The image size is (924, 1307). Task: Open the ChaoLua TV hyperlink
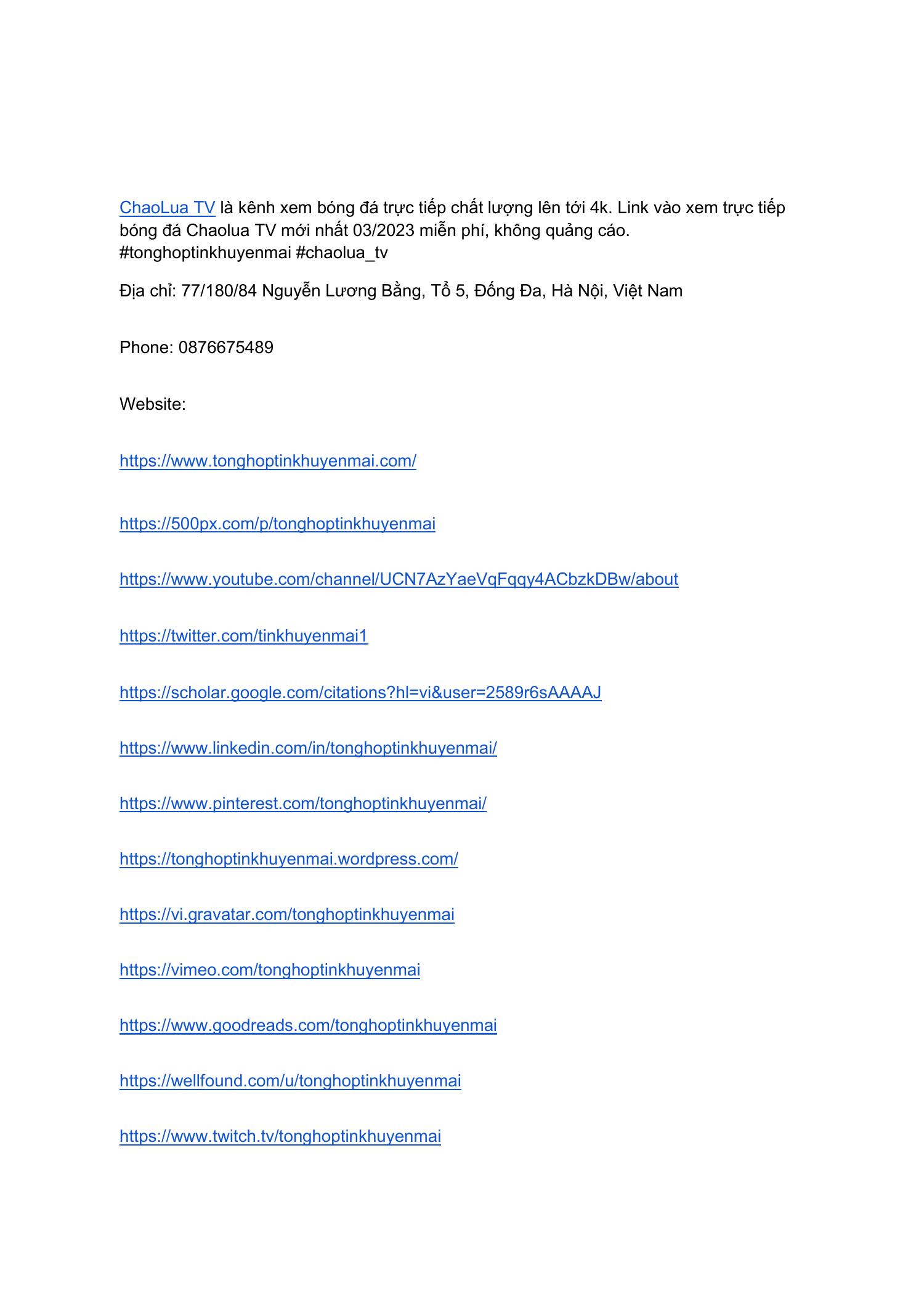[167, 208]
